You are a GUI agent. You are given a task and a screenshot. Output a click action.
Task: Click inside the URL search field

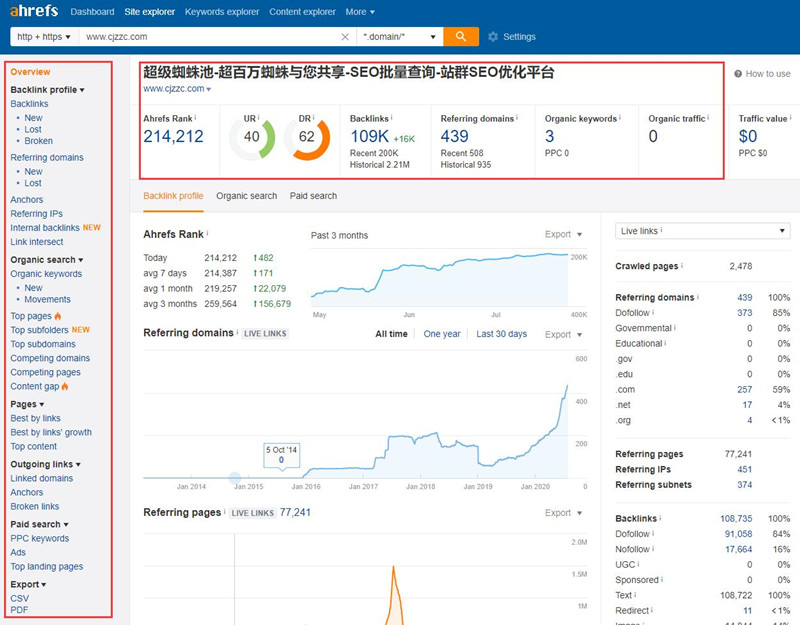pos(210,37)
